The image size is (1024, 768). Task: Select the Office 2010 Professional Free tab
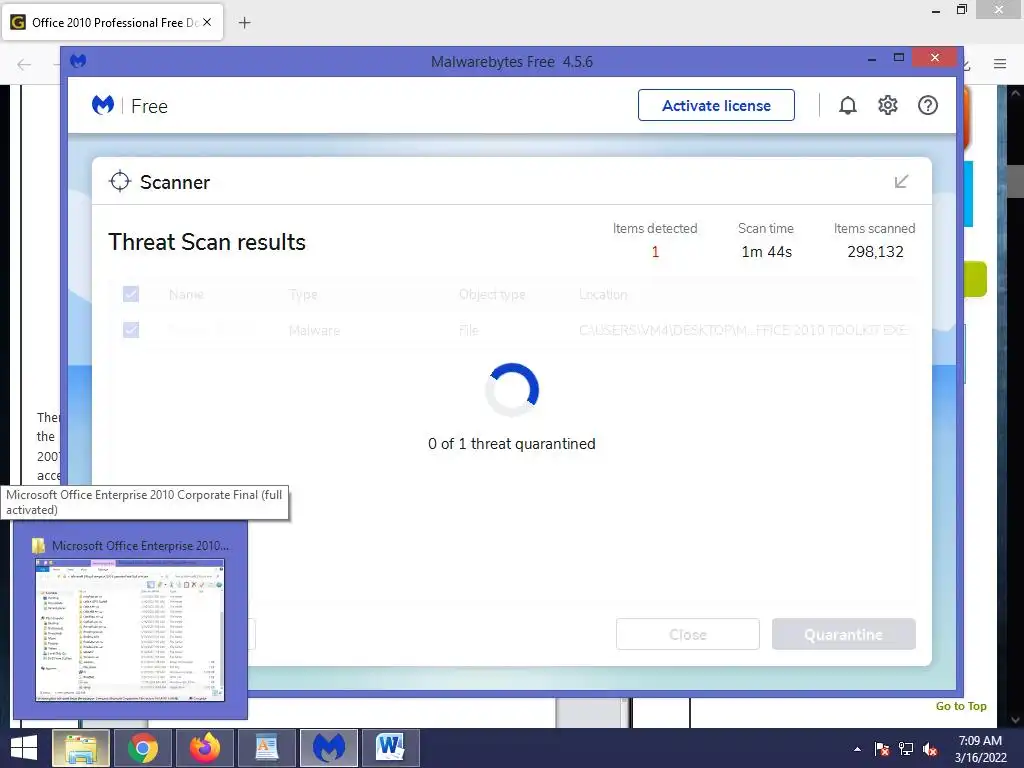point(112,22)
